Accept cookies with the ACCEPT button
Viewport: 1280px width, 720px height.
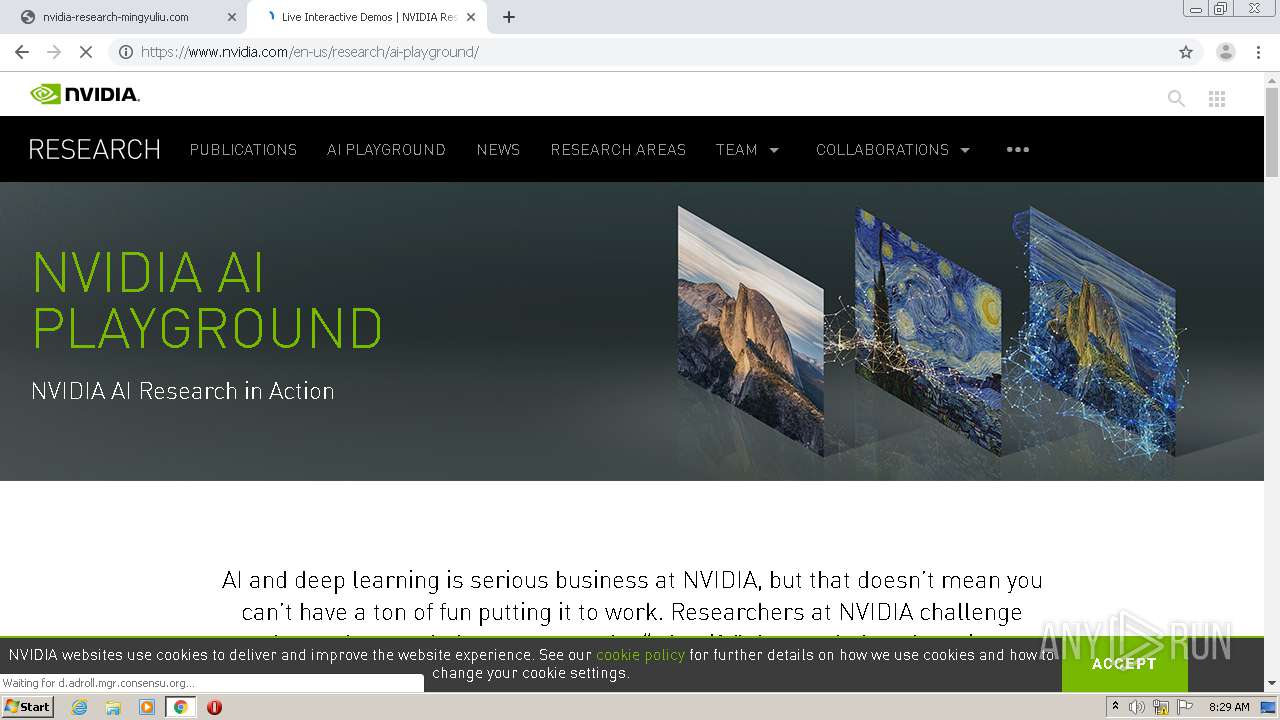tap(1124, 664)
